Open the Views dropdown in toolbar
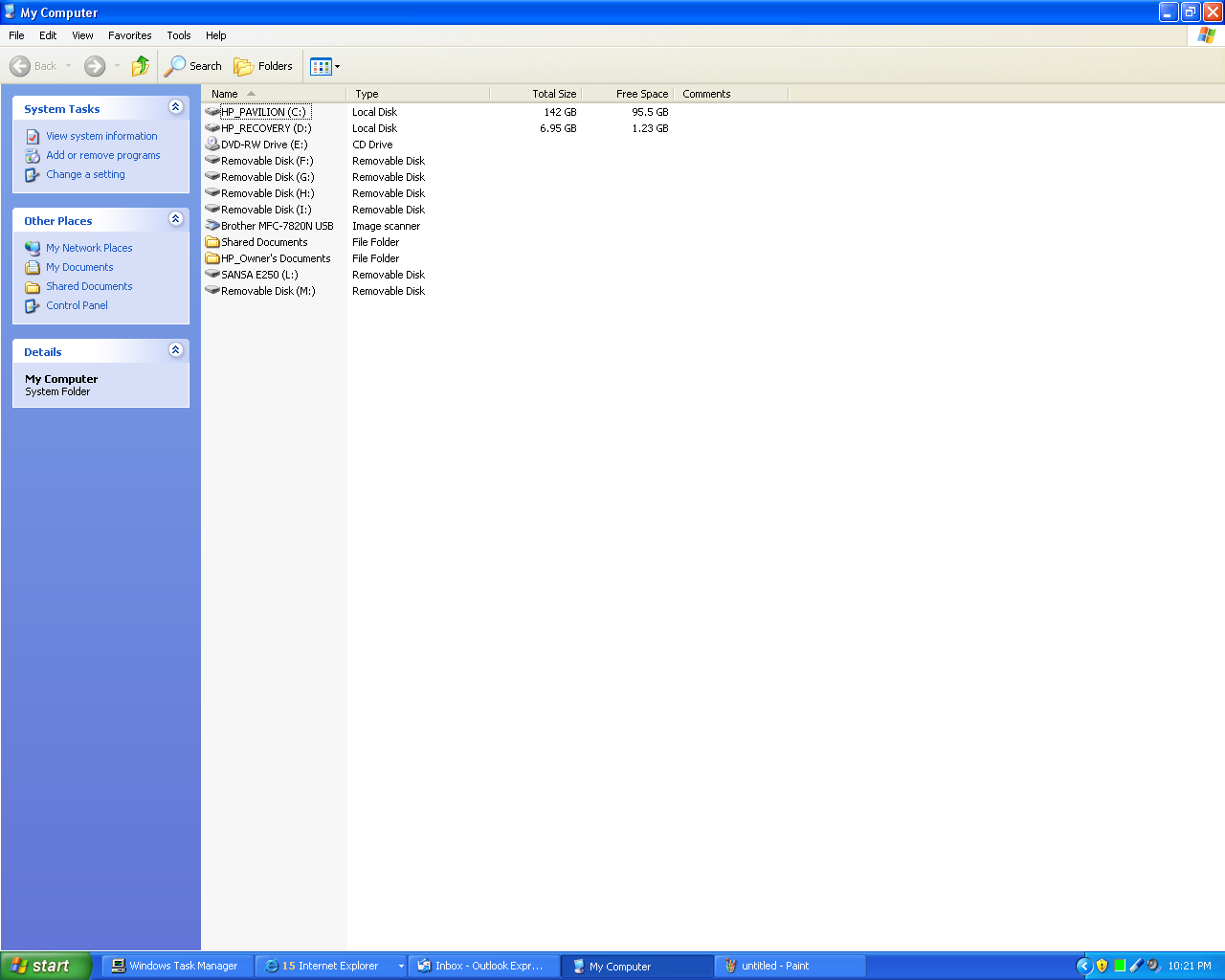Screen dimensions: 1225x980 pos(325,66)
